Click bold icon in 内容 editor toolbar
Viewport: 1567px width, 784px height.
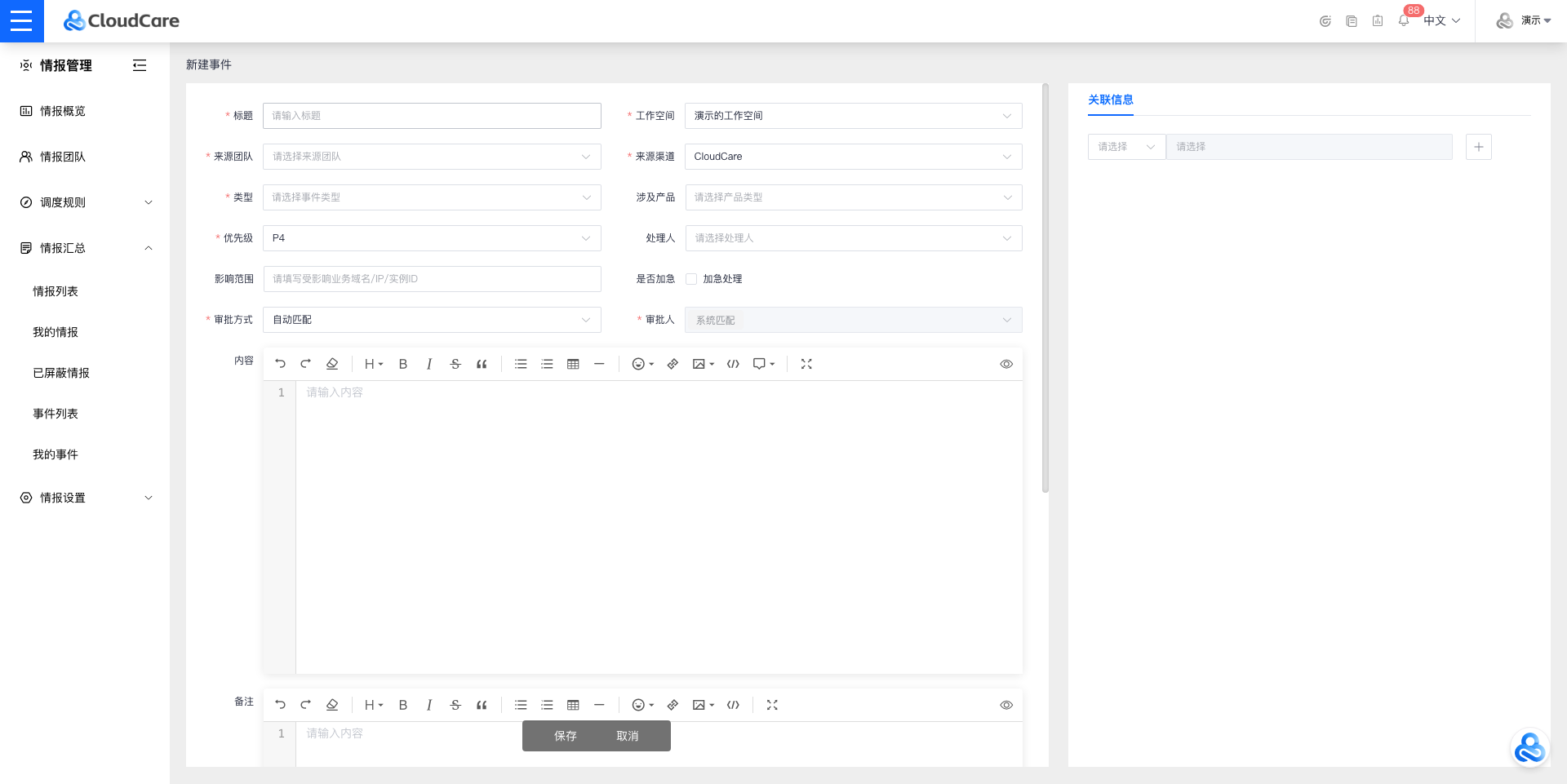[x=402, y=364]
